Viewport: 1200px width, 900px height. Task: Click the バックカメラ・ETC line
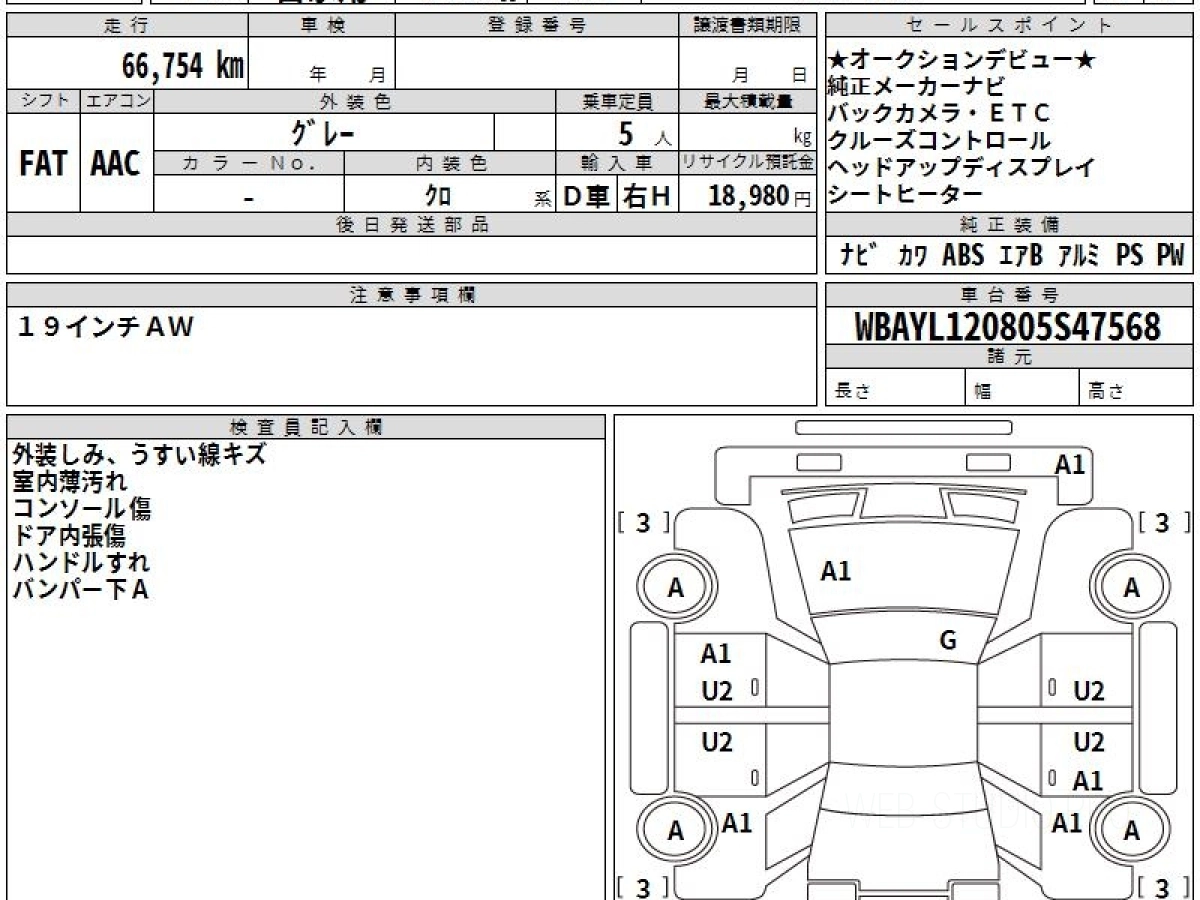(x=940, y=114)
